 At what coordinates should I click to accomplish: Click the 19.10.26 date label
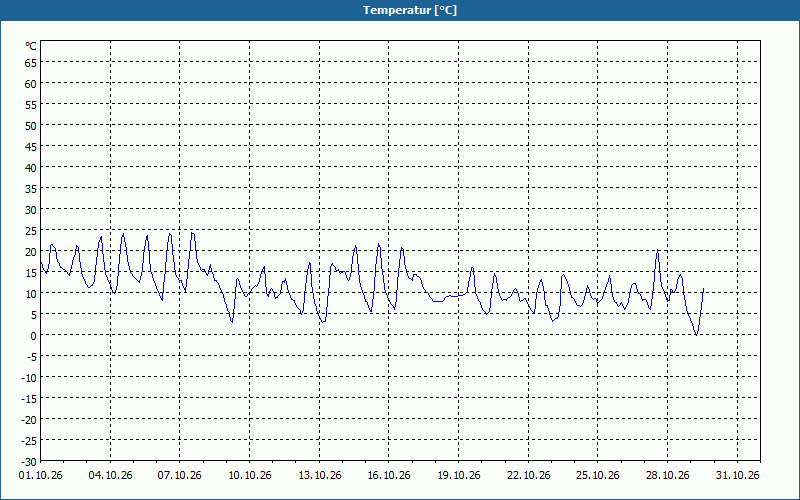pos(459,476)
